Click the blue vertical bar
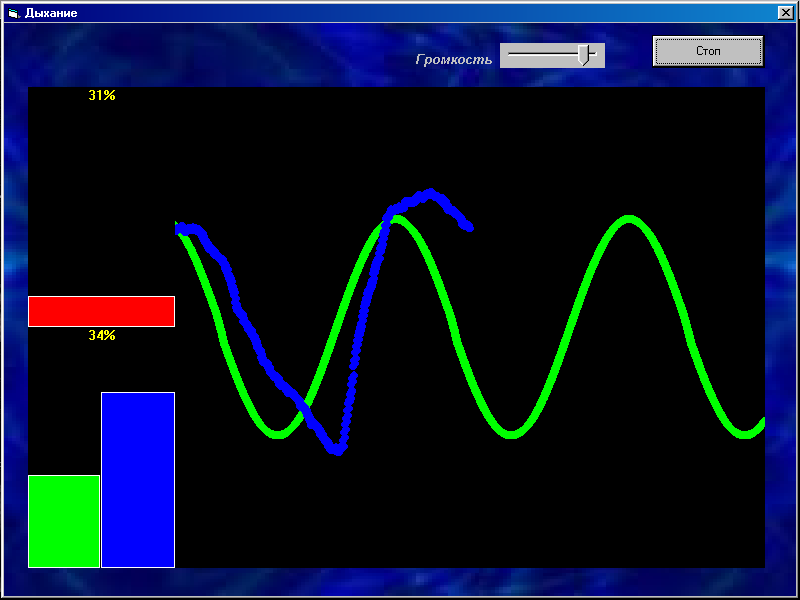Viewport: 800px width, 600px height. pos(138,480)
